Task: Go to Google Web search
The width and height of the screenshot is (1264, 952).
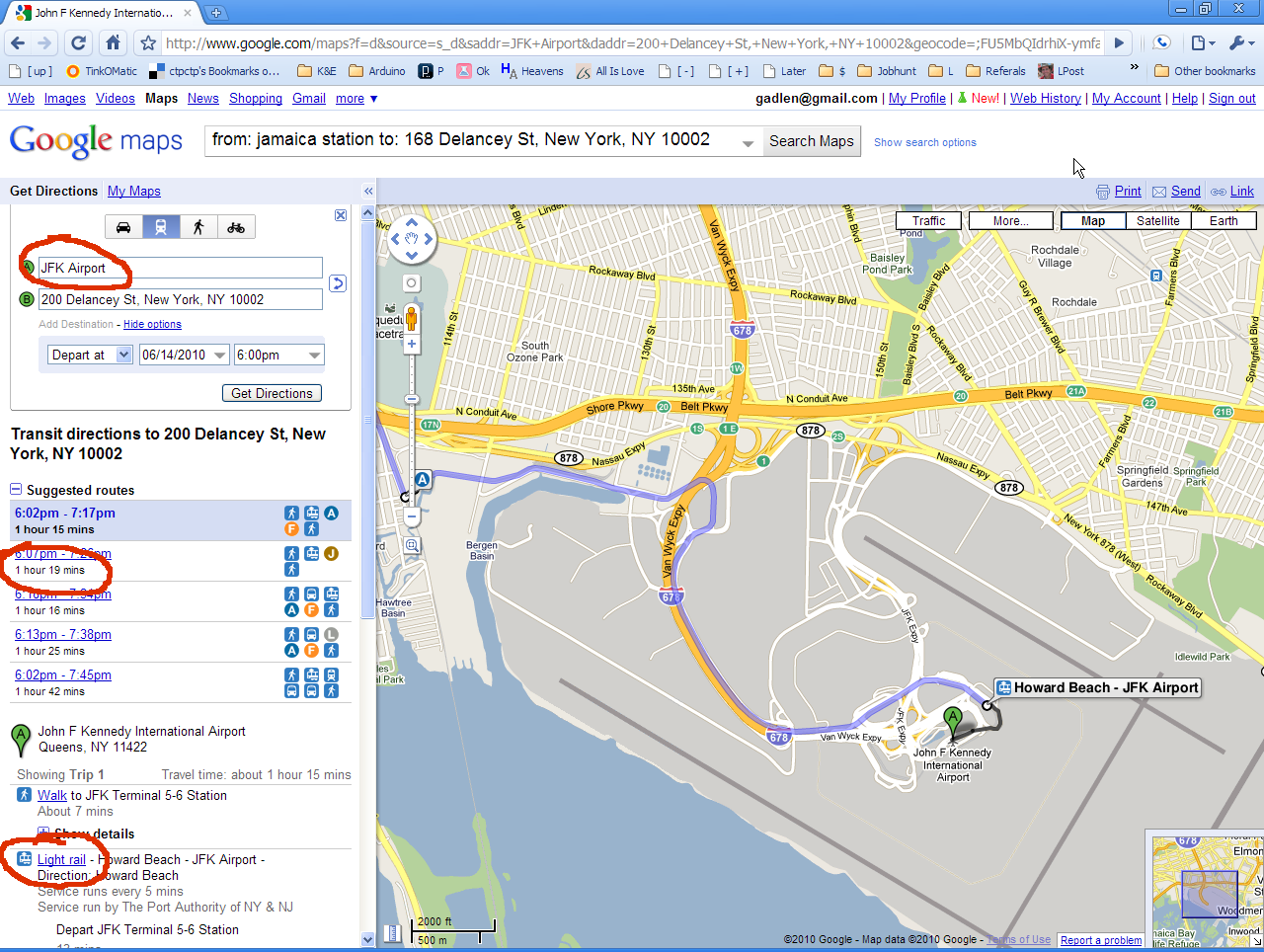Action: pyautogui.click(x=21, y=99)
